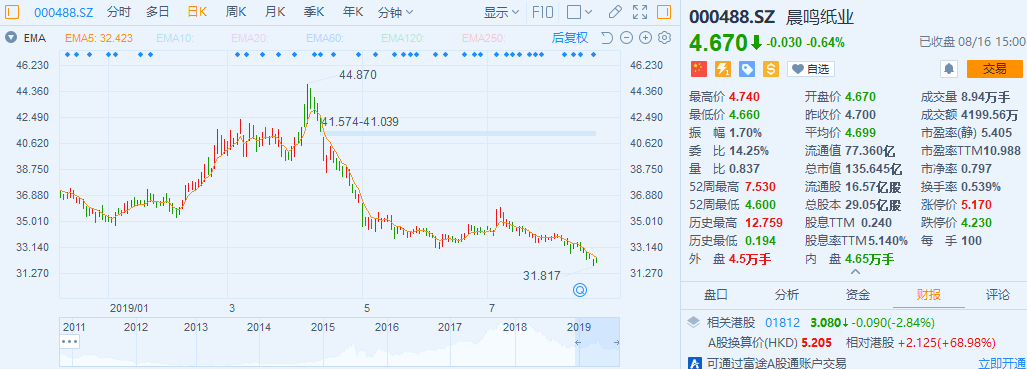The width and height of the screenshot is (1027, 369).
Task: Open the 财报 tab
Action: (x=928, y=295)
